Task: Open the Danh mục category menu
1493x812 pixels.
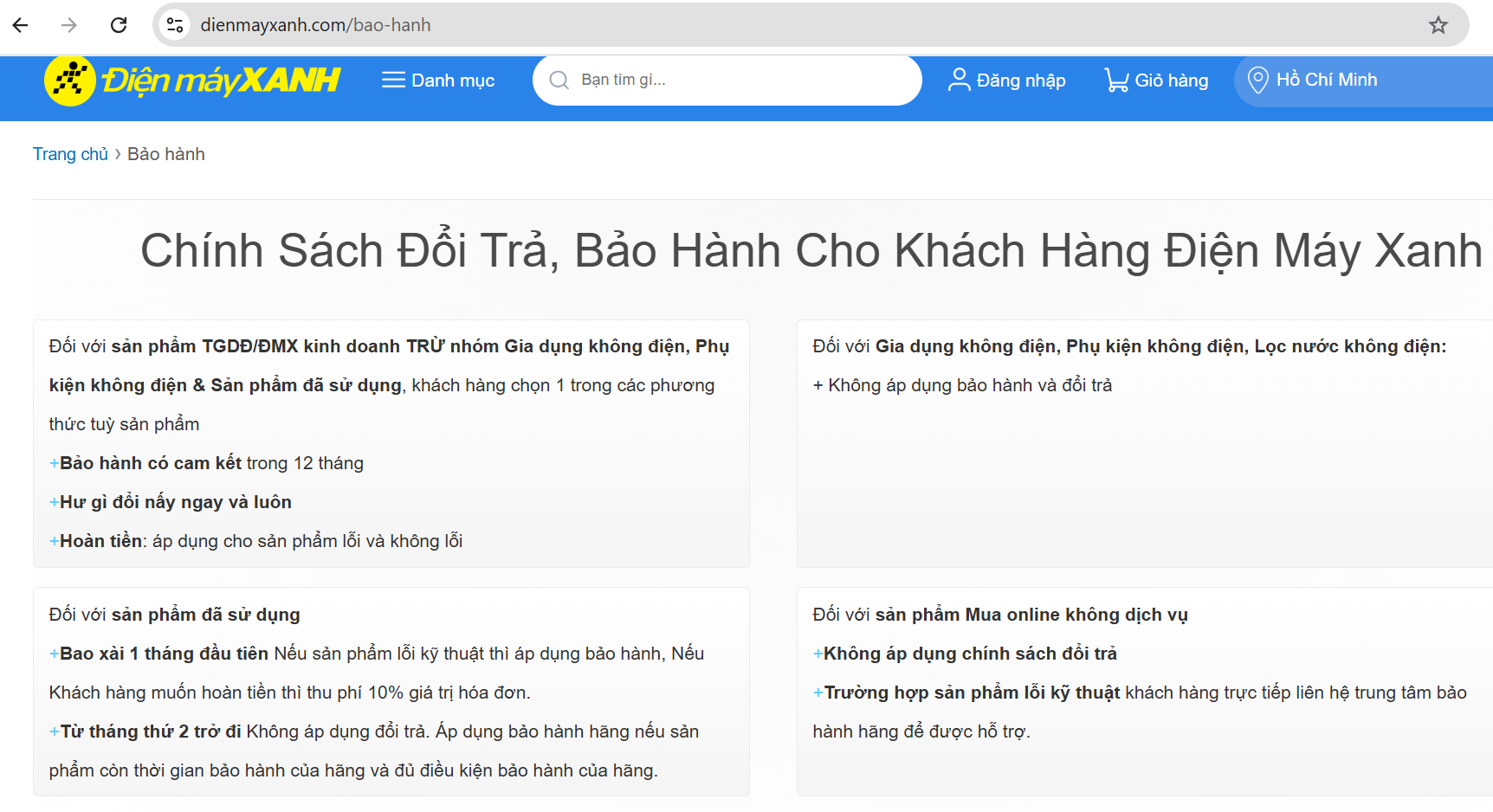Action: pyautogui.click(x=453, y=81)
